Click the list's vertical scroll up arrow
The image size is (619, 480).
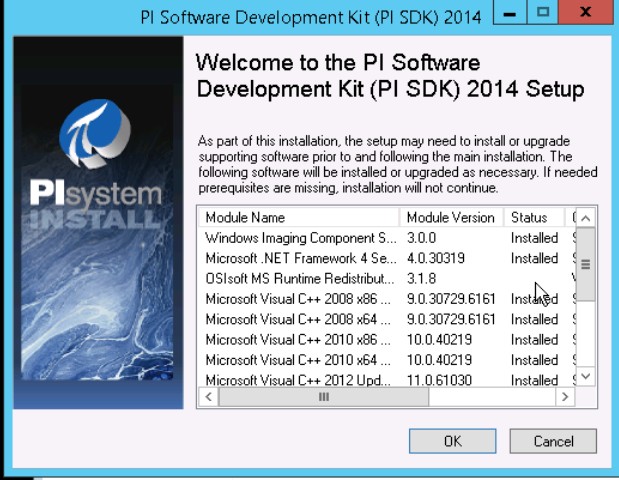[x=586, y=218]
